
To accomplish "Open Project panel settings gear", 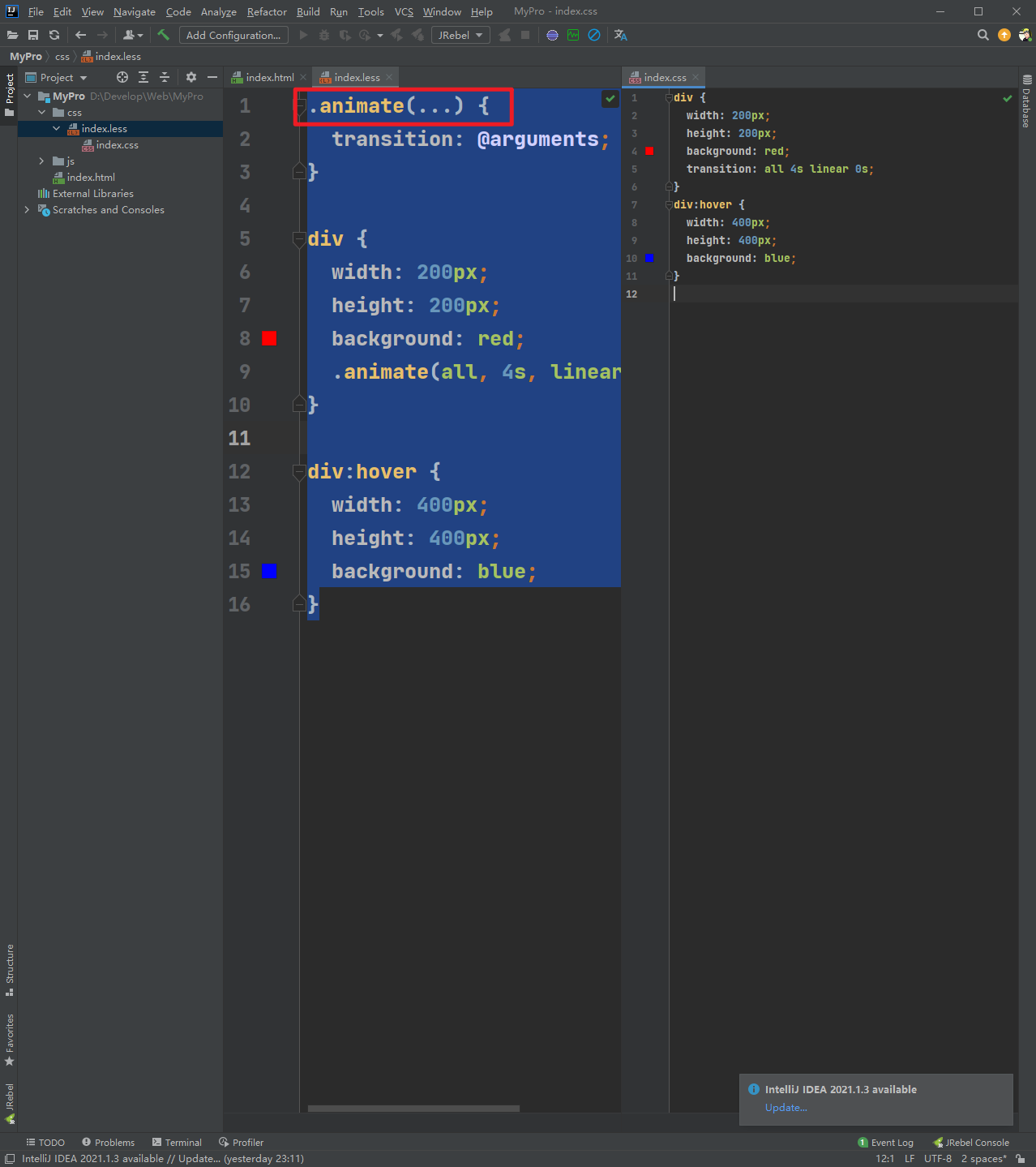I will coord(191,77).
